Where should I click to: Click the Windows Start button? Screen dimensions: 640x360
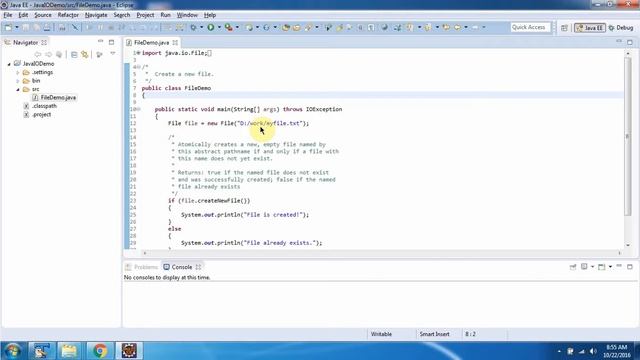[x=13, y=351]
